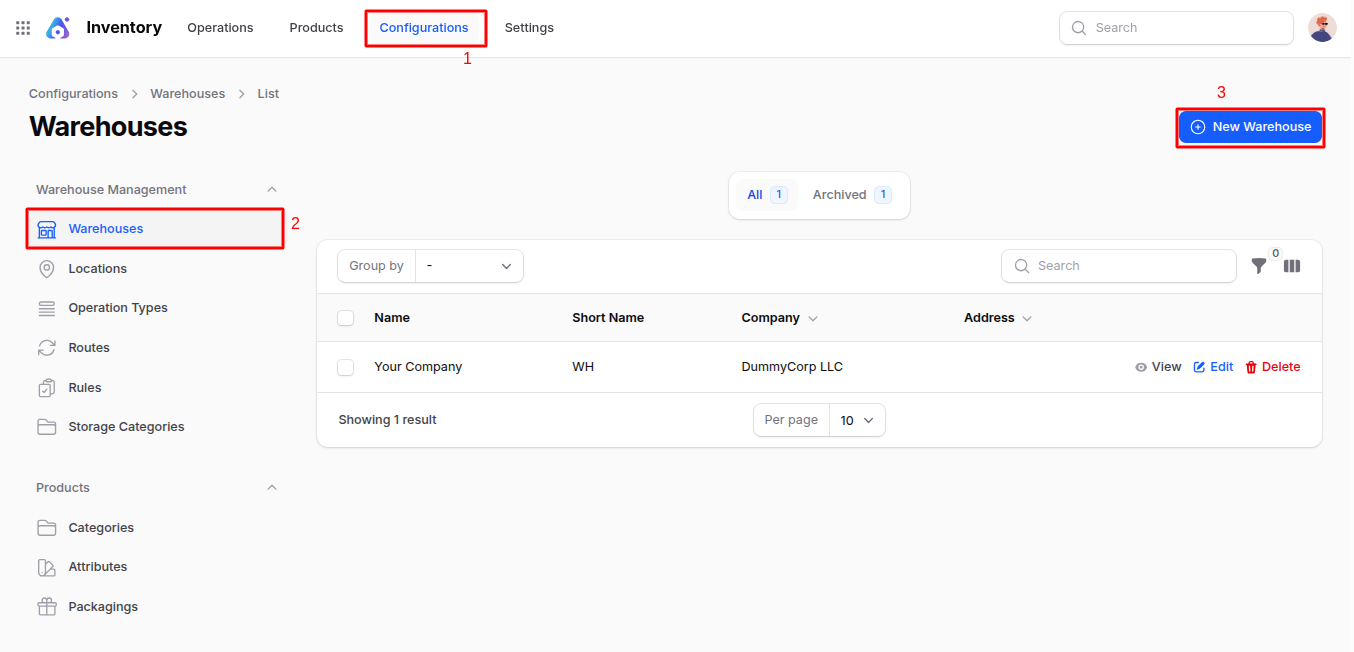The height and width of the screenshot is (652, 1354).
Task: Collapse the Warehouse Management section
Action: [271, 190]
